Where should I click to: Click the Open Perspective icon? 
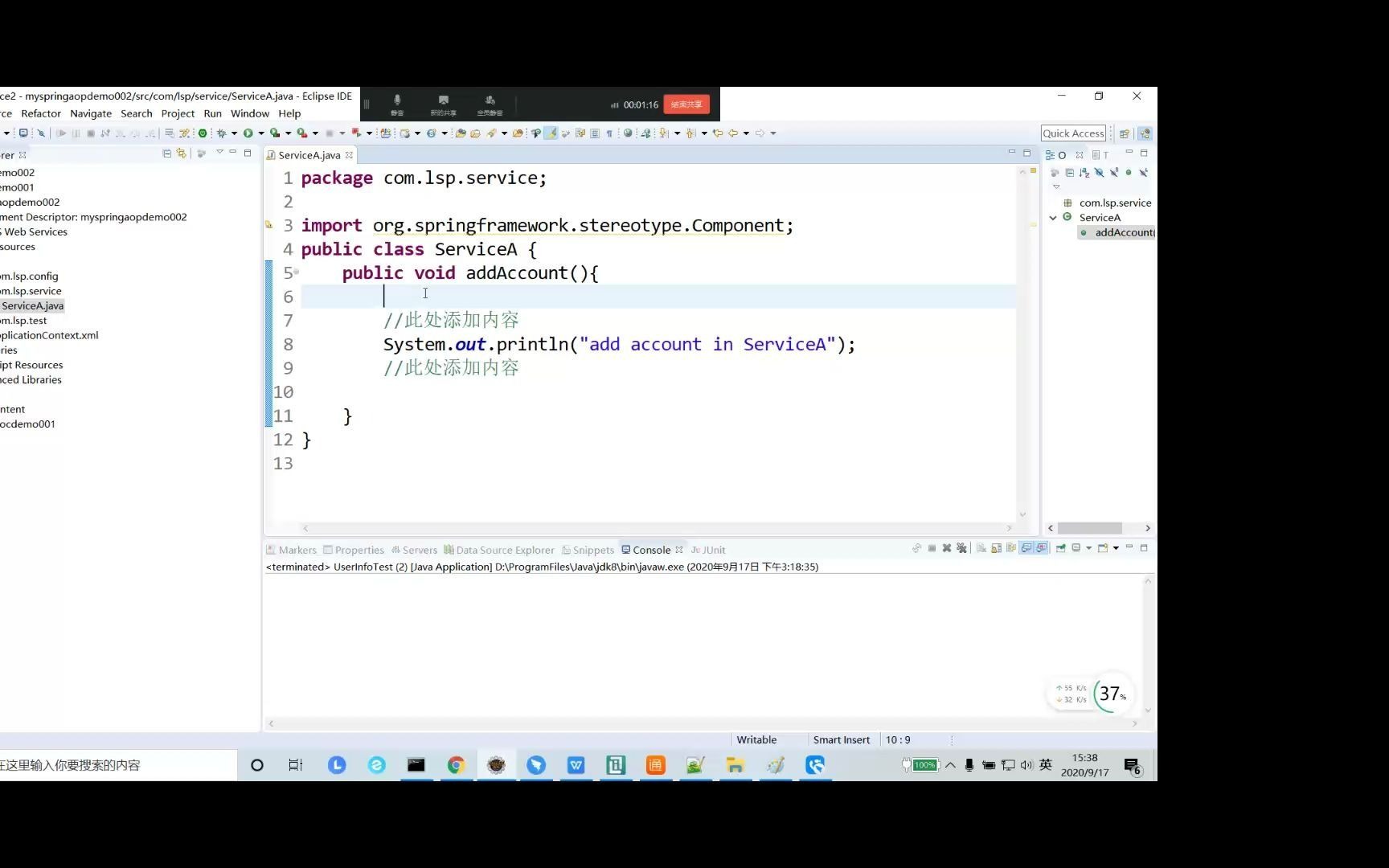1125,133
